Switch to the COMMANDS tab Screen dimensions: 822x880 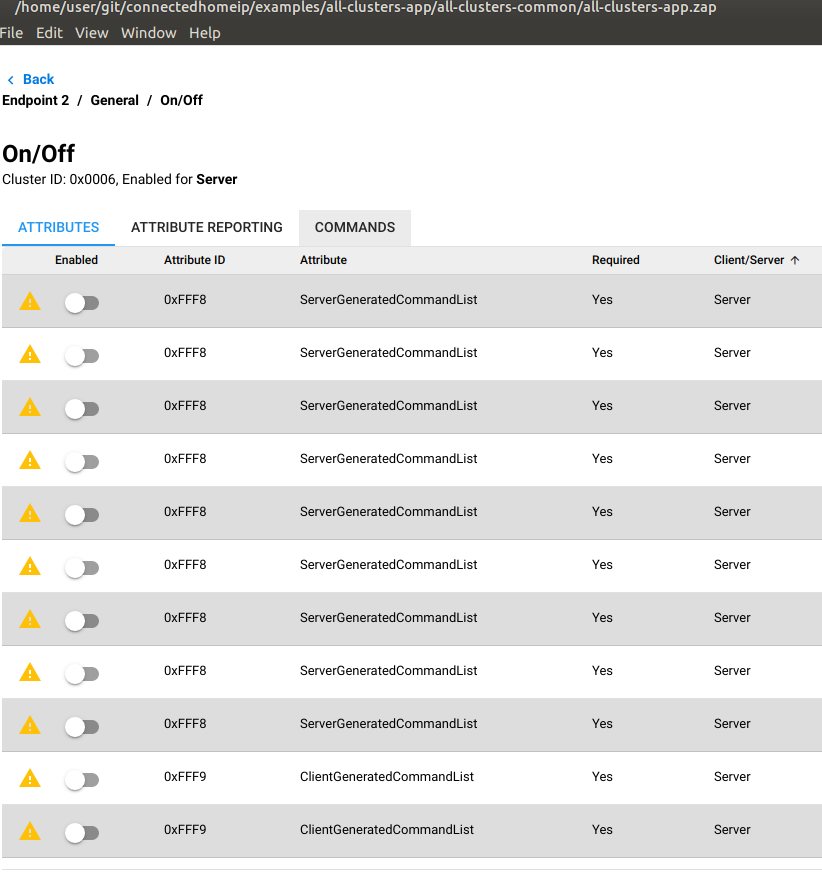[354, 227]
